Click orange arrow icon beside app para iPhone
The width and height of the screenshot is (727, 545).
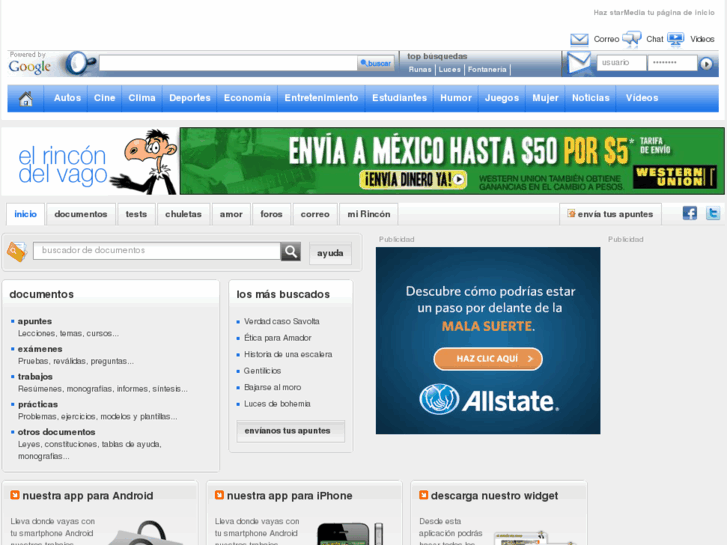[219, 495]
